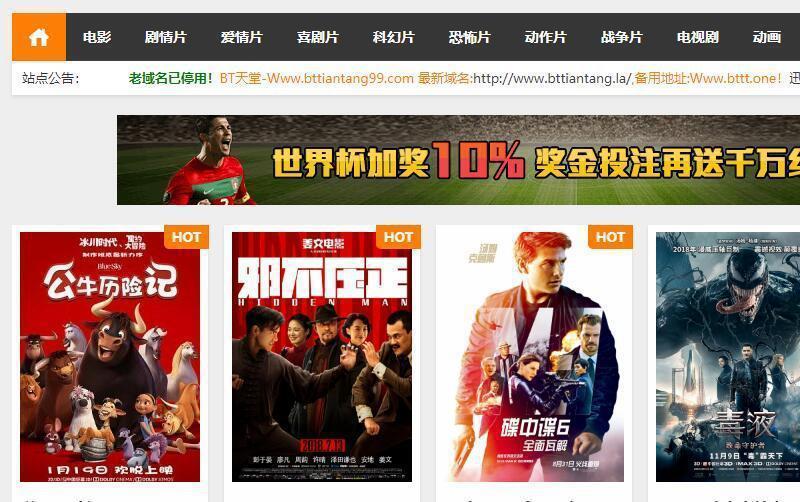Choose the 动作片 category
The height and width of the screenshot is (502, 800).
(x=546, y=37)
